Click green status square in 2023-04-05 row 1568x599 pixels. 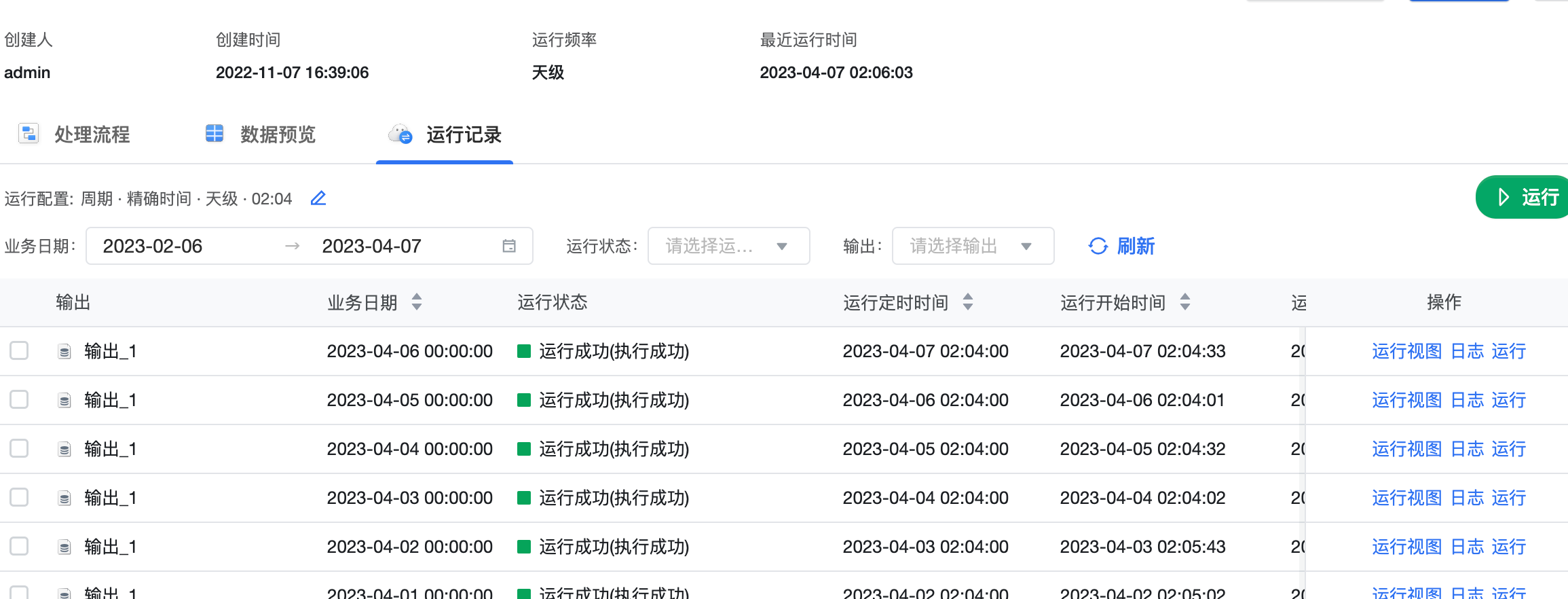(523, 400)
